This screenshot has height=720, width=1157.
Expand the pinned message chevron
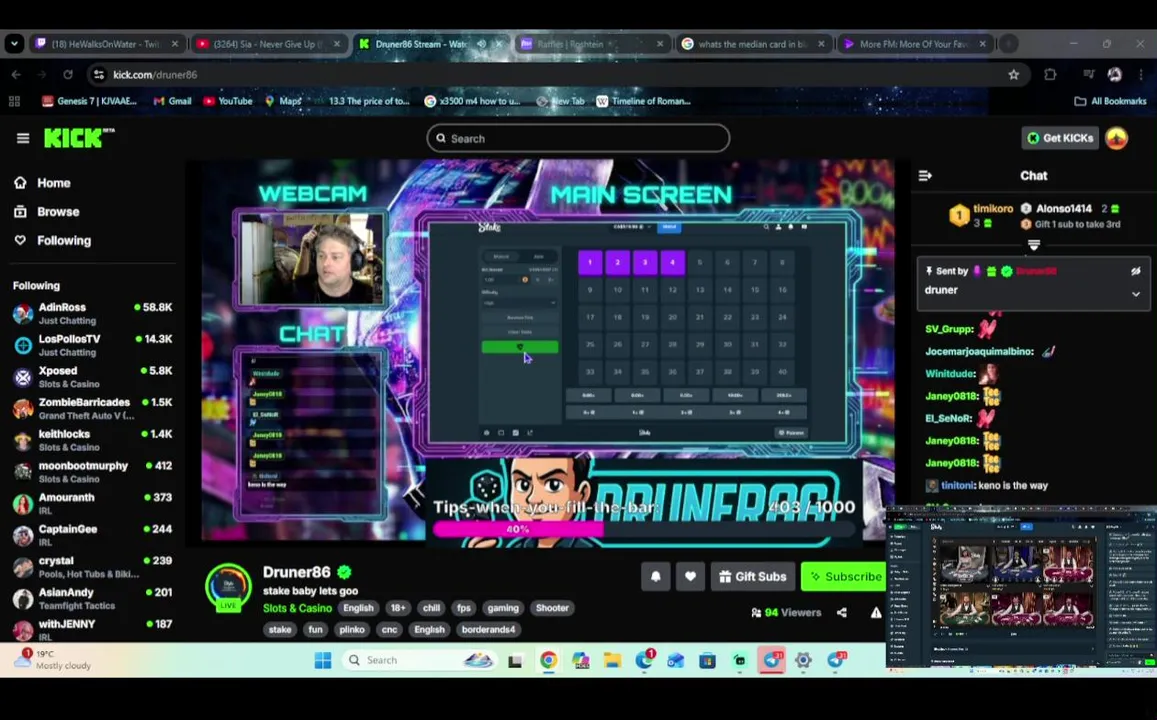pos(1136,294)
